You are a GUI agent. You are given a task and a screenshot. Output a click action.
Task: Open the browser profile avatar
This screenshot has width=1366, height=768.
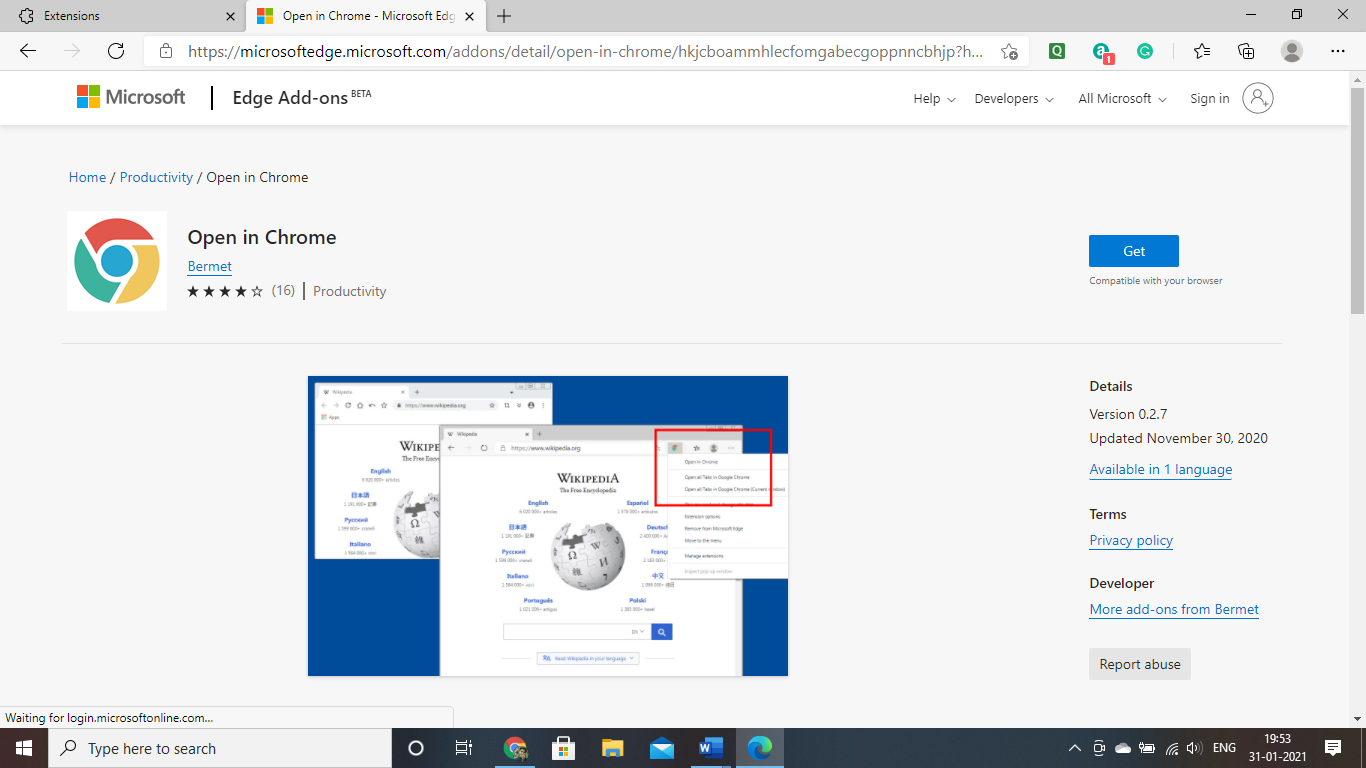tap(1292, 51)
